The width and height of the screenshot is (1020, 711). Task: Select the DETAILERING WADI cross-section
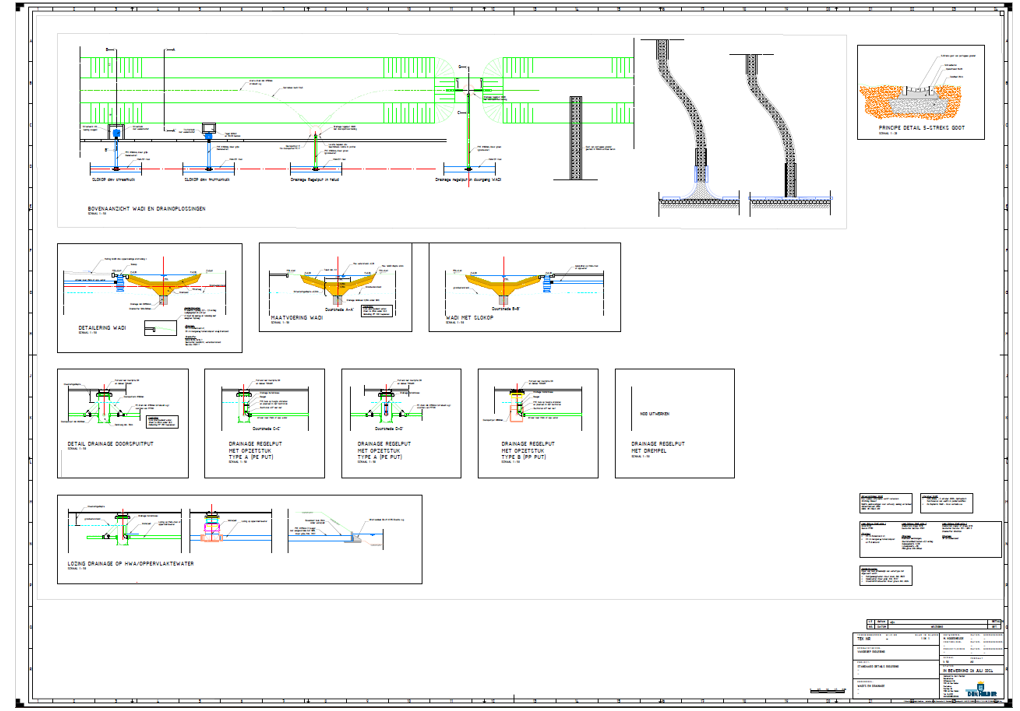150,298
